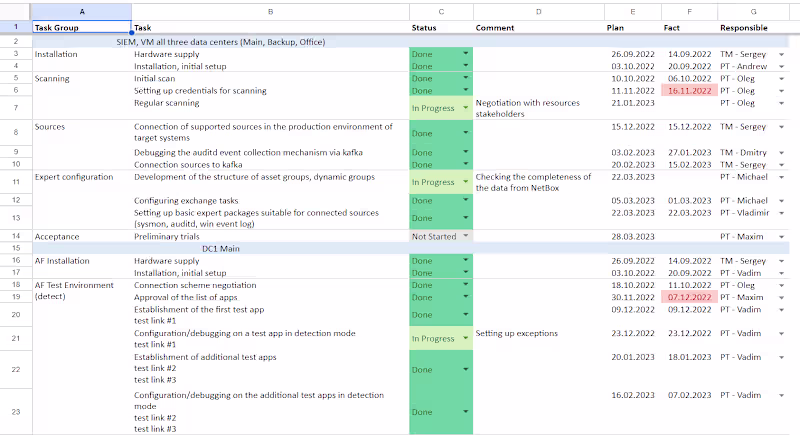Open the Not Started status dropdown
The height and width of the screenshot is (435, 800).
pos(465,236)
